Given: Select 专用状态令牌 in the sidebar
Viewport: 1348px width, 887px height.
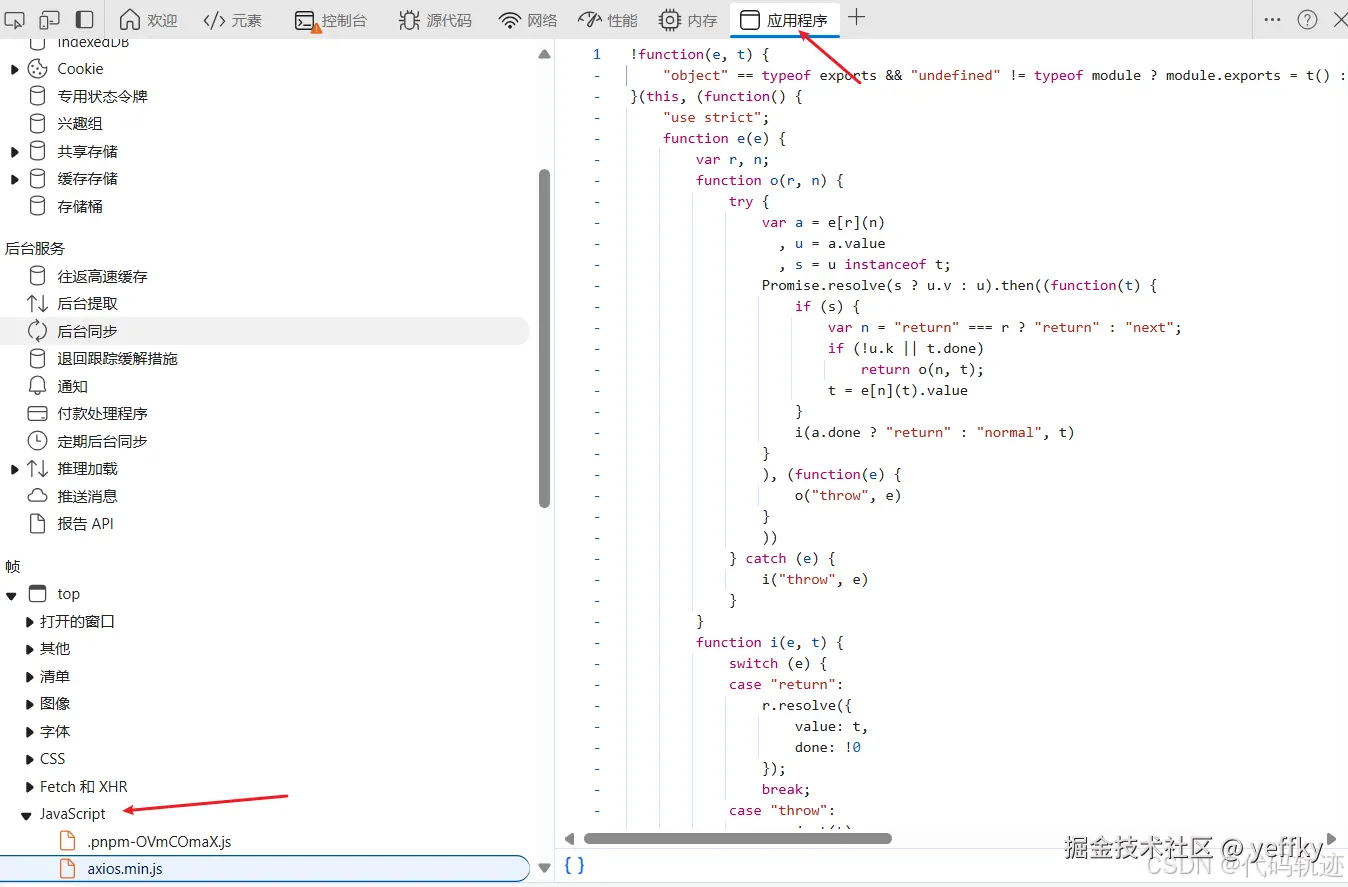Looking at the screenshot, I should tap(102, 96).
